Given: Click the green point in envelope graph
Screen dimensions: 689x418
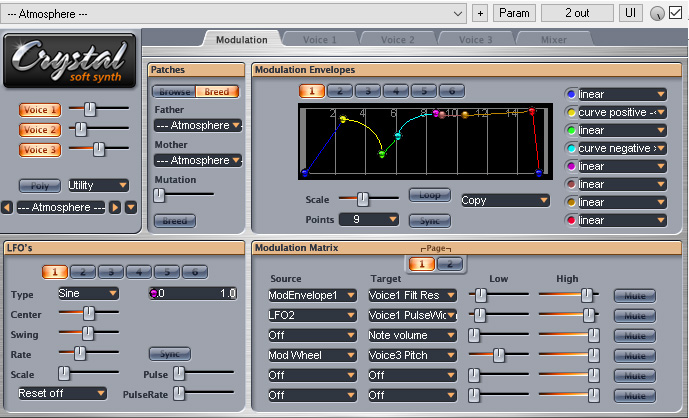Looking at the screenshot, I should [x=382, y=154].
